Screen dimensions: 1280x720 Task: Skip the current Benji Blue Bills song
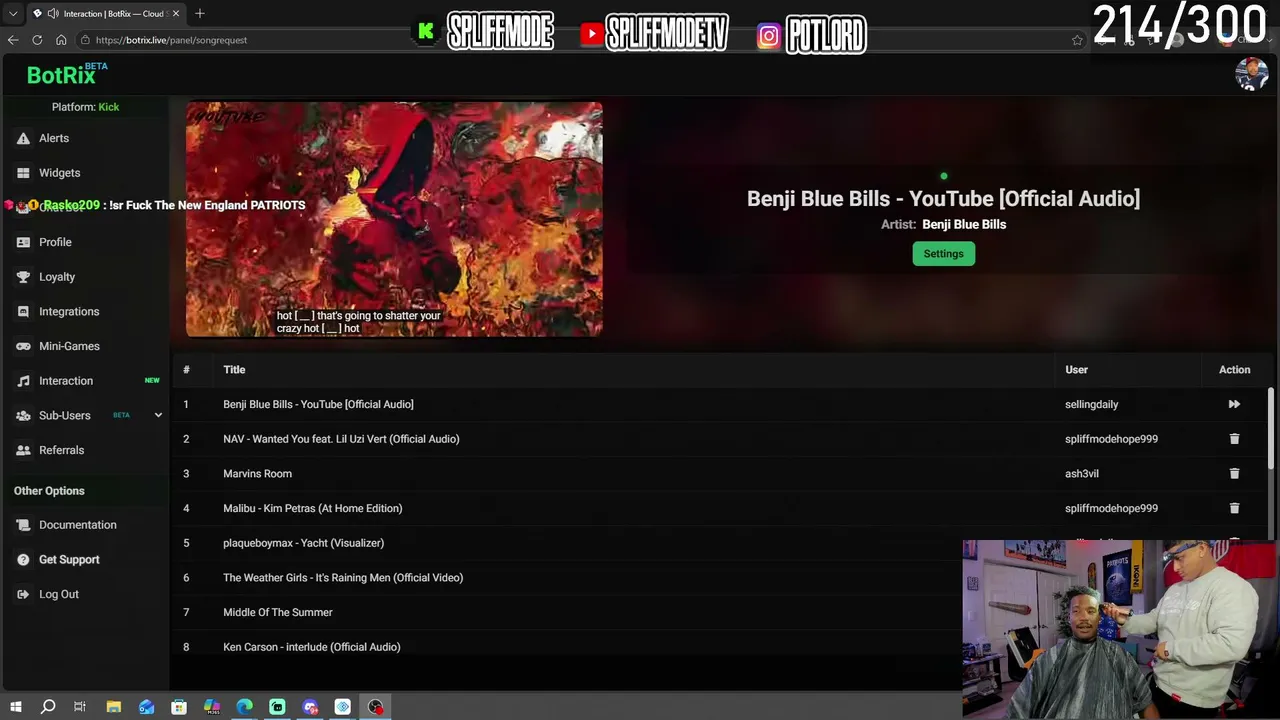coord(1234,404)
